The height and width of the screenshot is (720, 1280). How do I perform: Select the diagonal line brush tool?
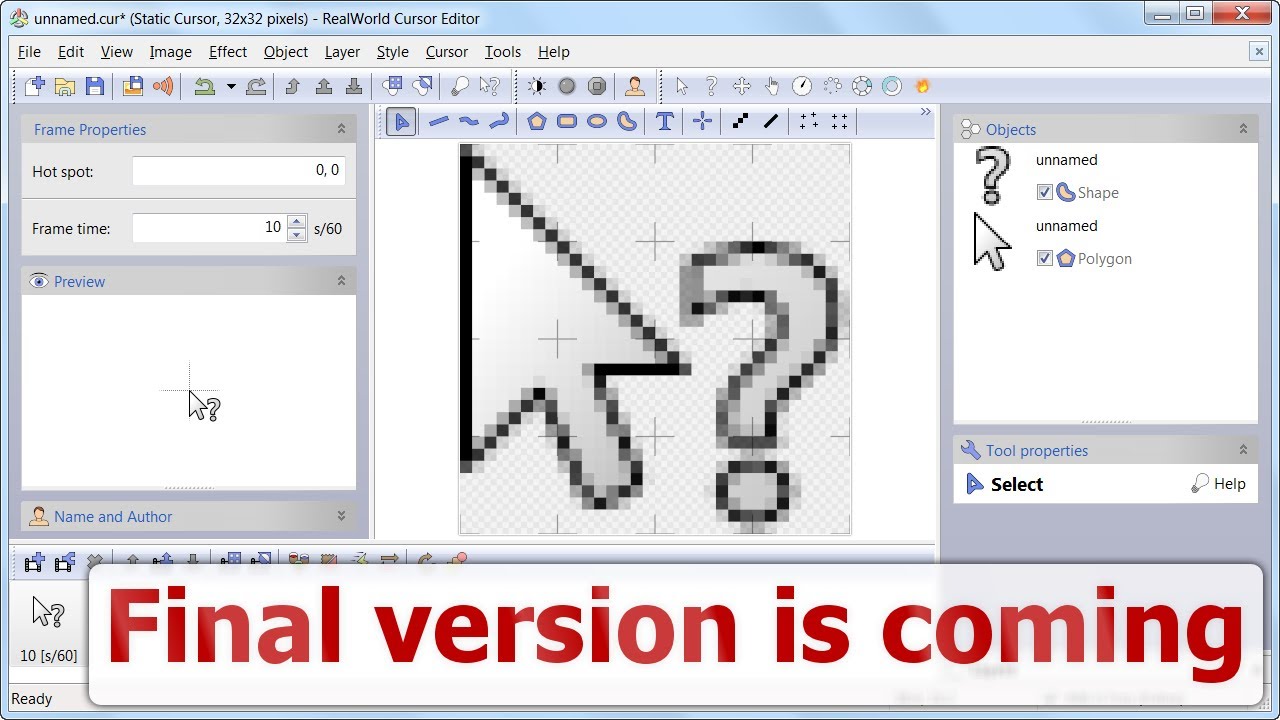tap(771, 122)
